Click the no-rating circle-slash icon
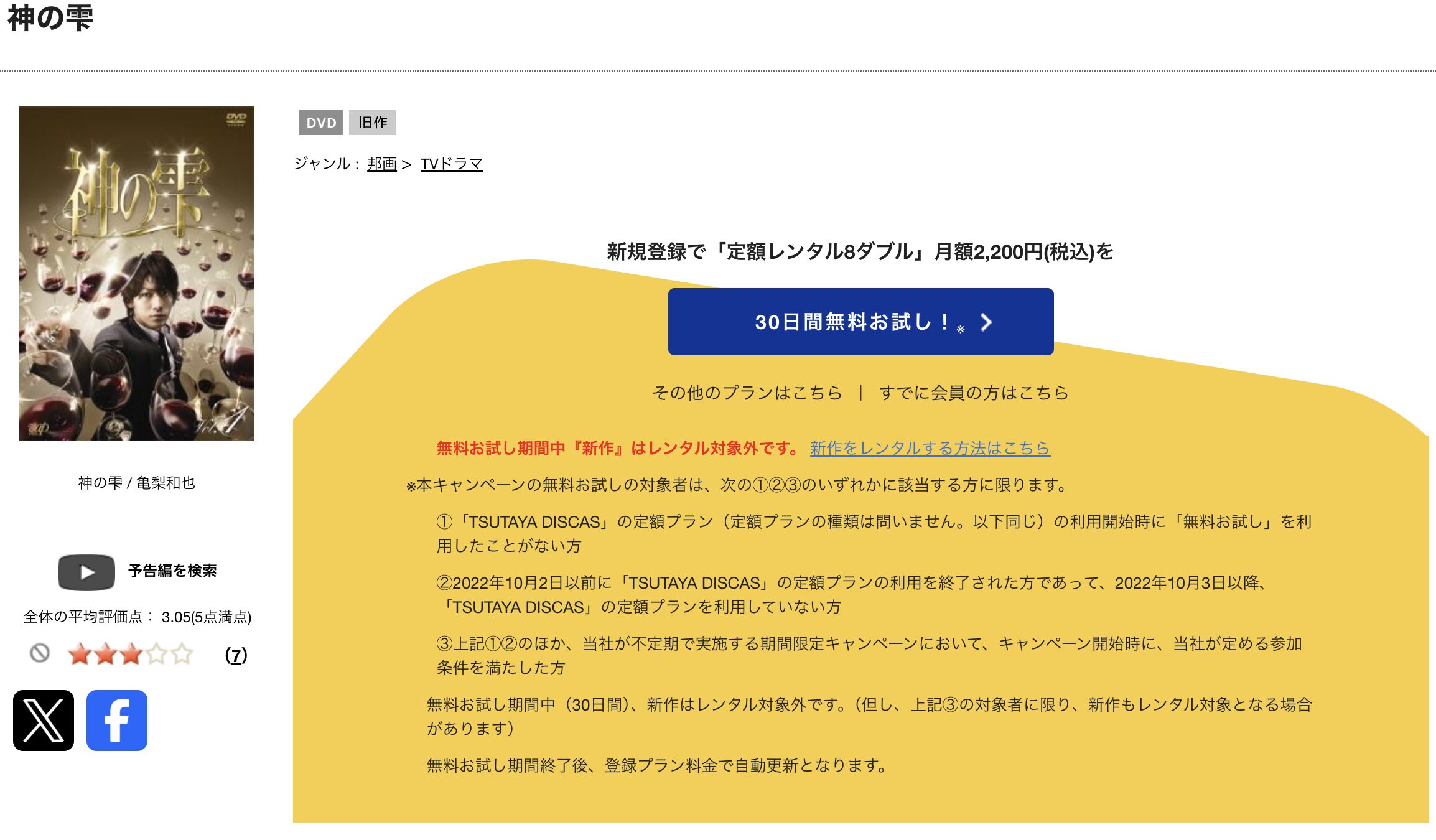The height and width of the screenshot is (840, 1436). point(40,653)
